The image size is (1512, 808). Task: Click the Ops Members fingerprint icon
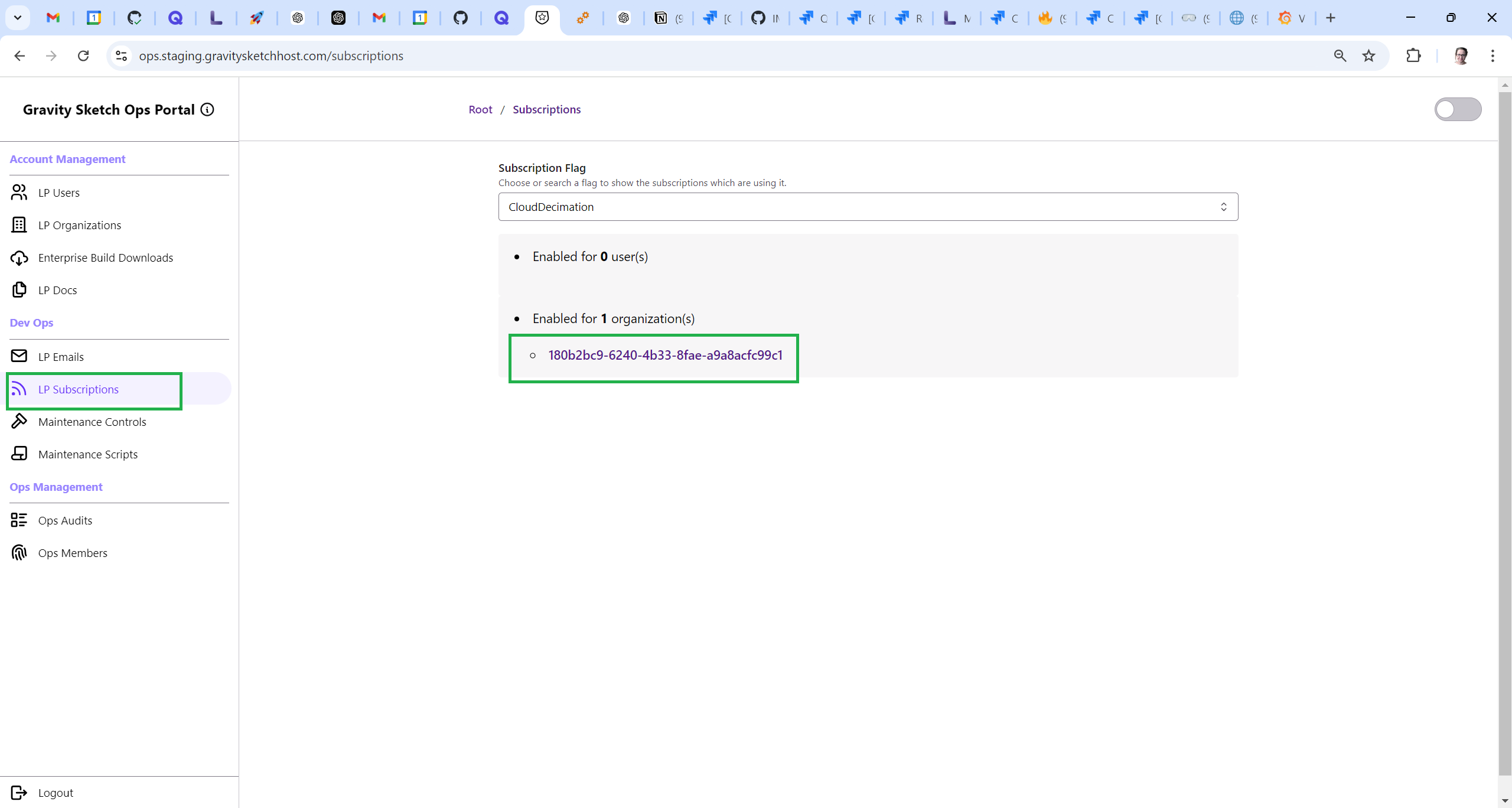coord(19,553)
